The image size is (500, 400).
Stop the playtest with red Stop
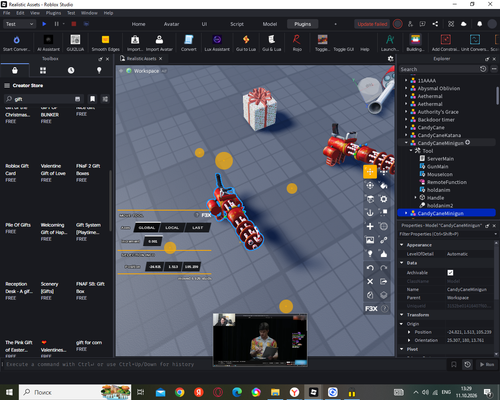(74, 24)
